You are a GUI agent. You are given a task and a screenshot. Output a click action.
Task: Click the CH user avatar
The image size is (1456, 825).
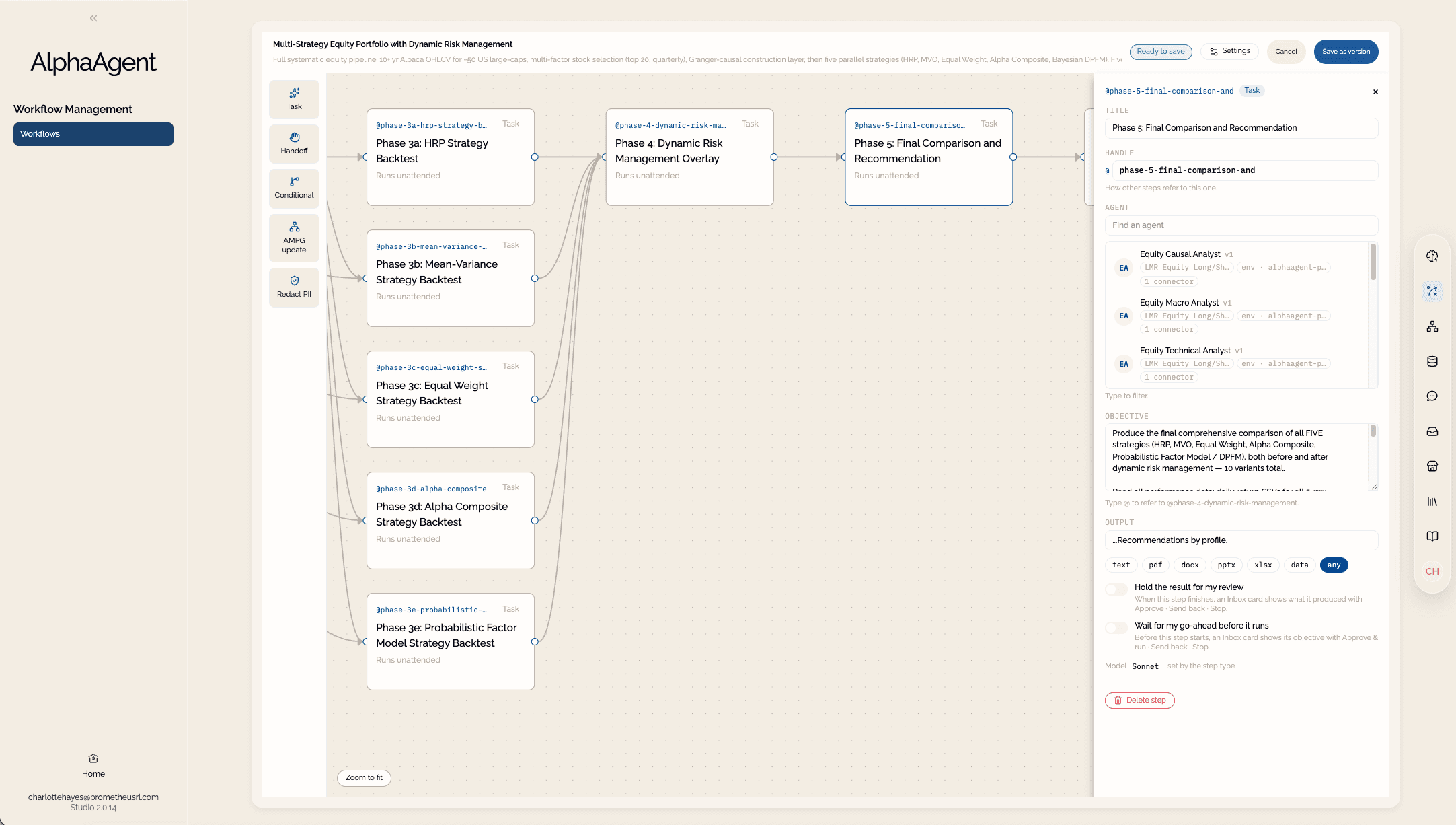click(1432, 571)
